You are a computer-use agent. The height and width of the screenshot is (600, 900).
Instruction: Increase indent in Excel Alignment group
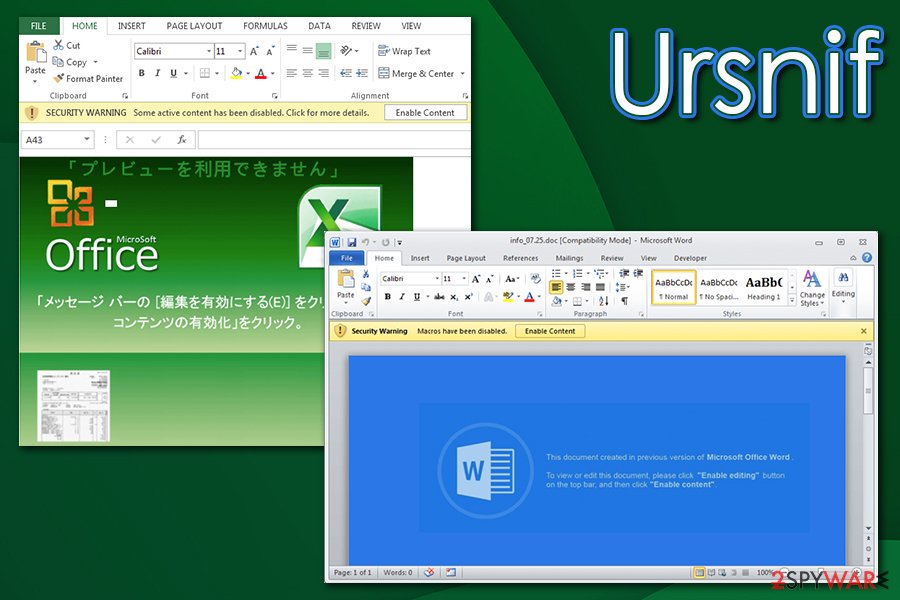tap(362, 73)
